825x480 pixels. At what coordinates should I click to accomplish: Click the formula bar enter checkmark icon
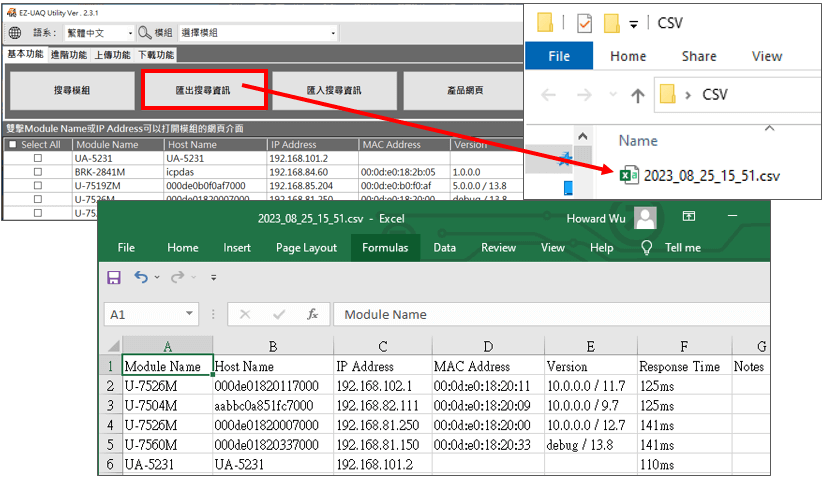tap(279, 315)
